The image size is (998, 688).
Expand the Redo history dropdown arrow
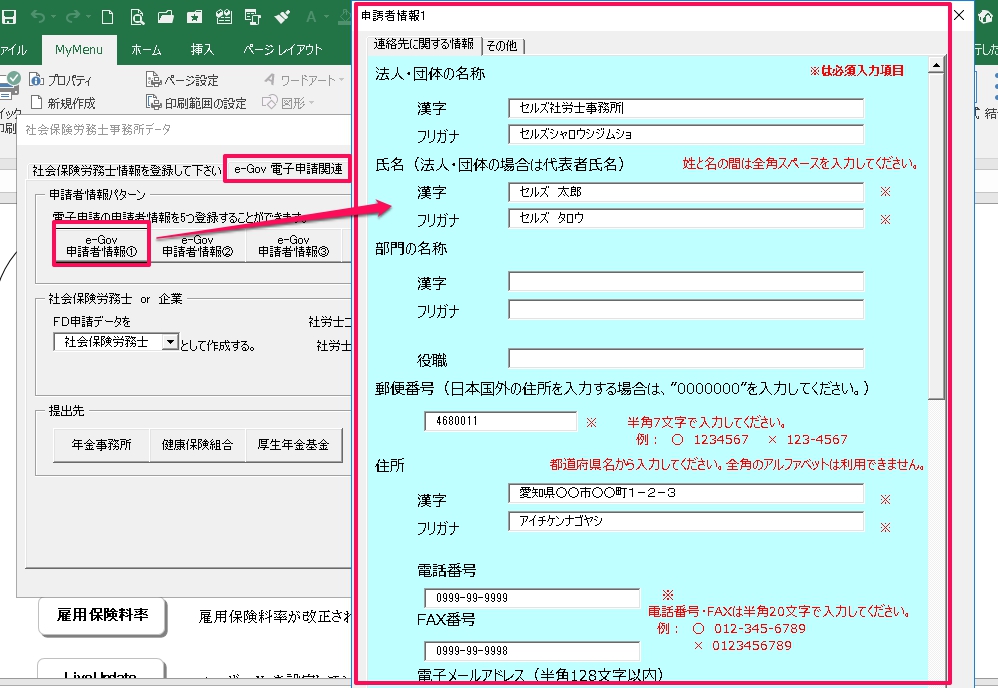(x=88, y=17)
